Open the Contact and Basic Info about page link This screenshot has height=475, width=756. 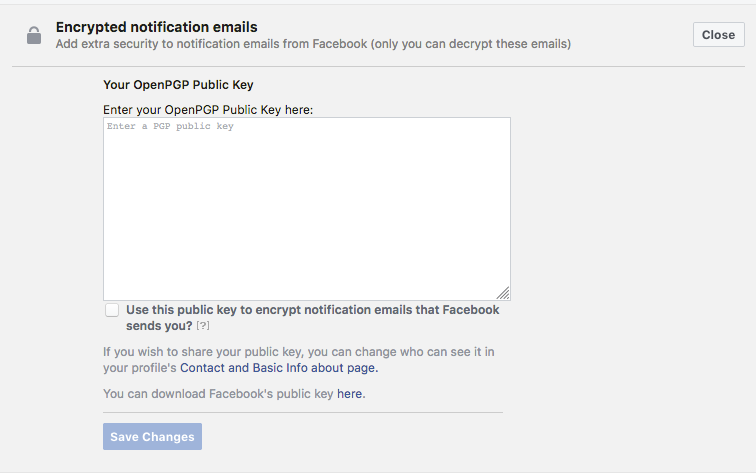click(x=279, y=368)
